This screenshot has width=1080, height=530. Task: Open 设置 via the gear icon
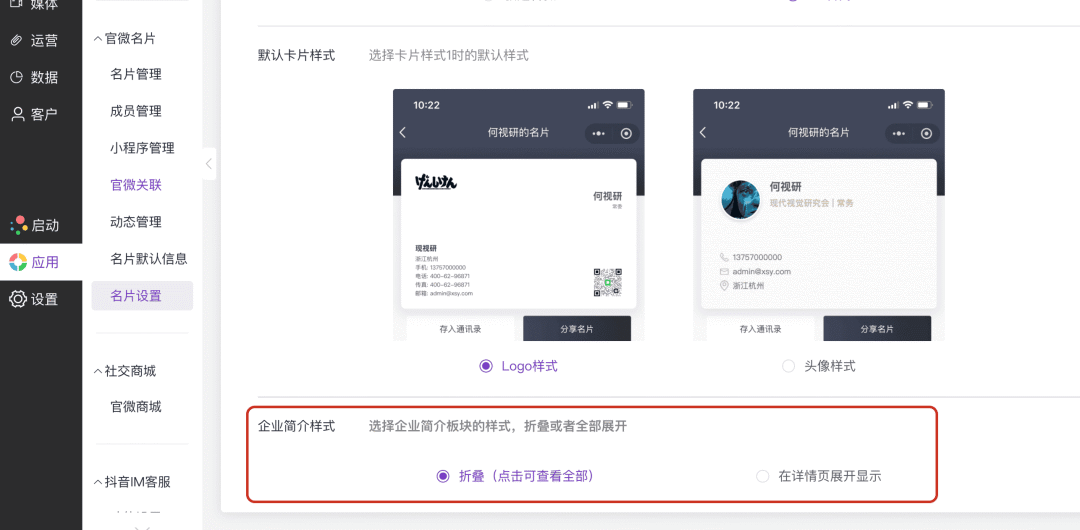[17, 299]
